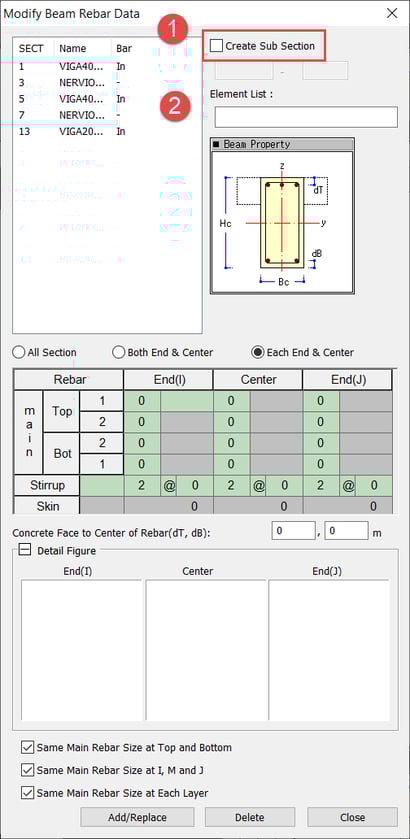Click the Close button at bottom
This screenshot has height=839, width=410.
pos(352,818)
